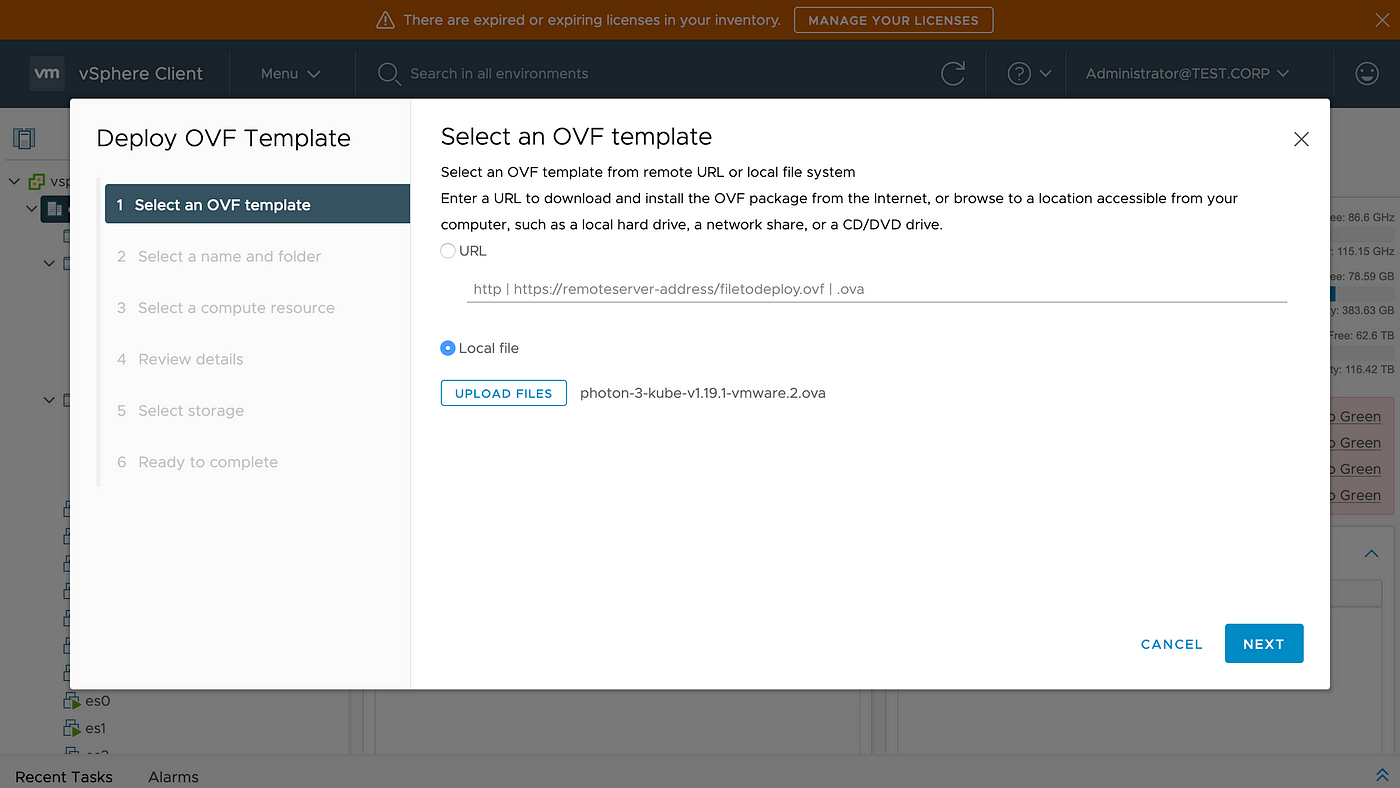Click the vSphere Client title text
The image size is (1400, 788).
(x=141, y=73)
